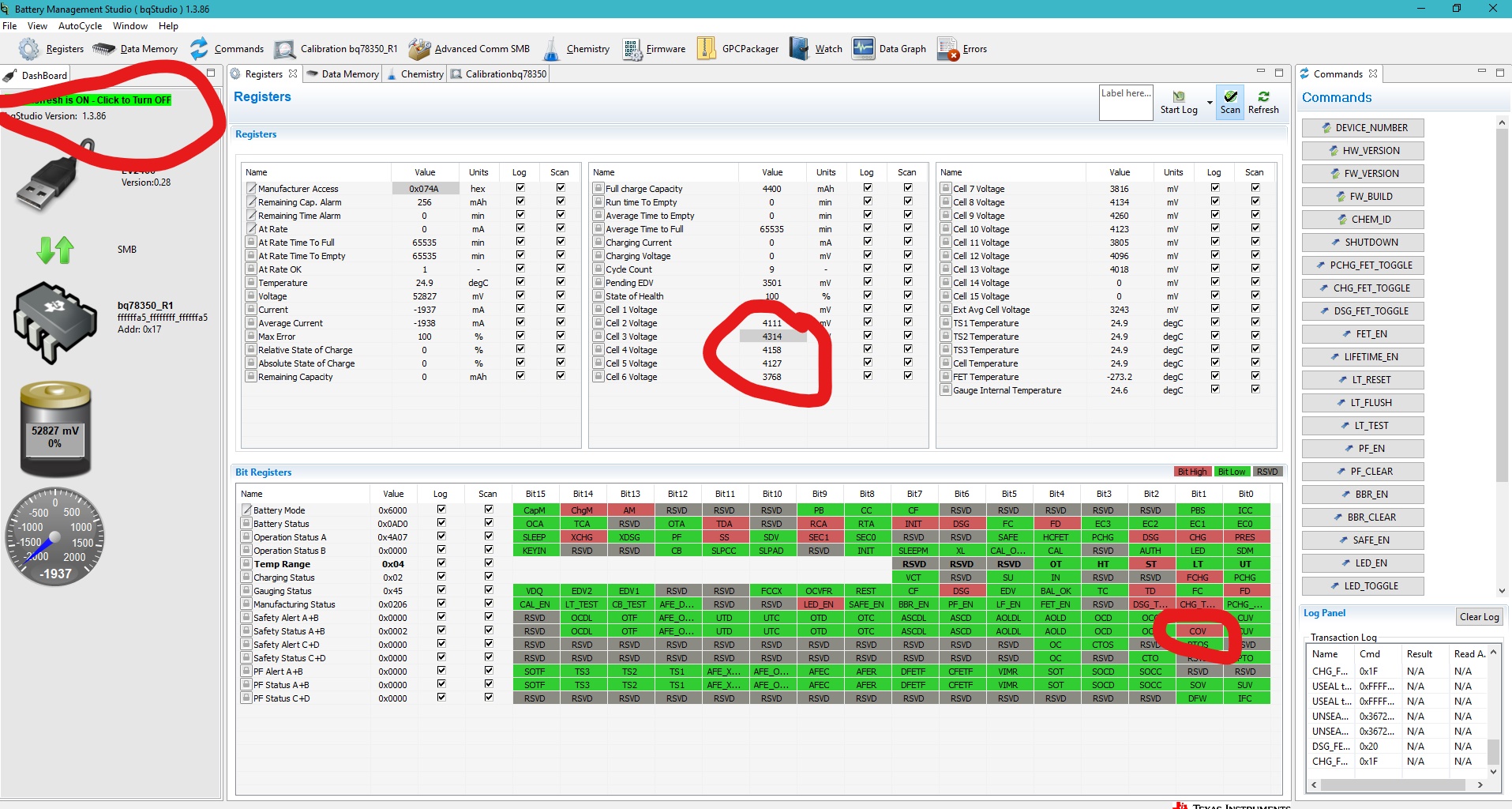
Task: Switch to the Chemistry tab
Action: (x=415, y=73)
